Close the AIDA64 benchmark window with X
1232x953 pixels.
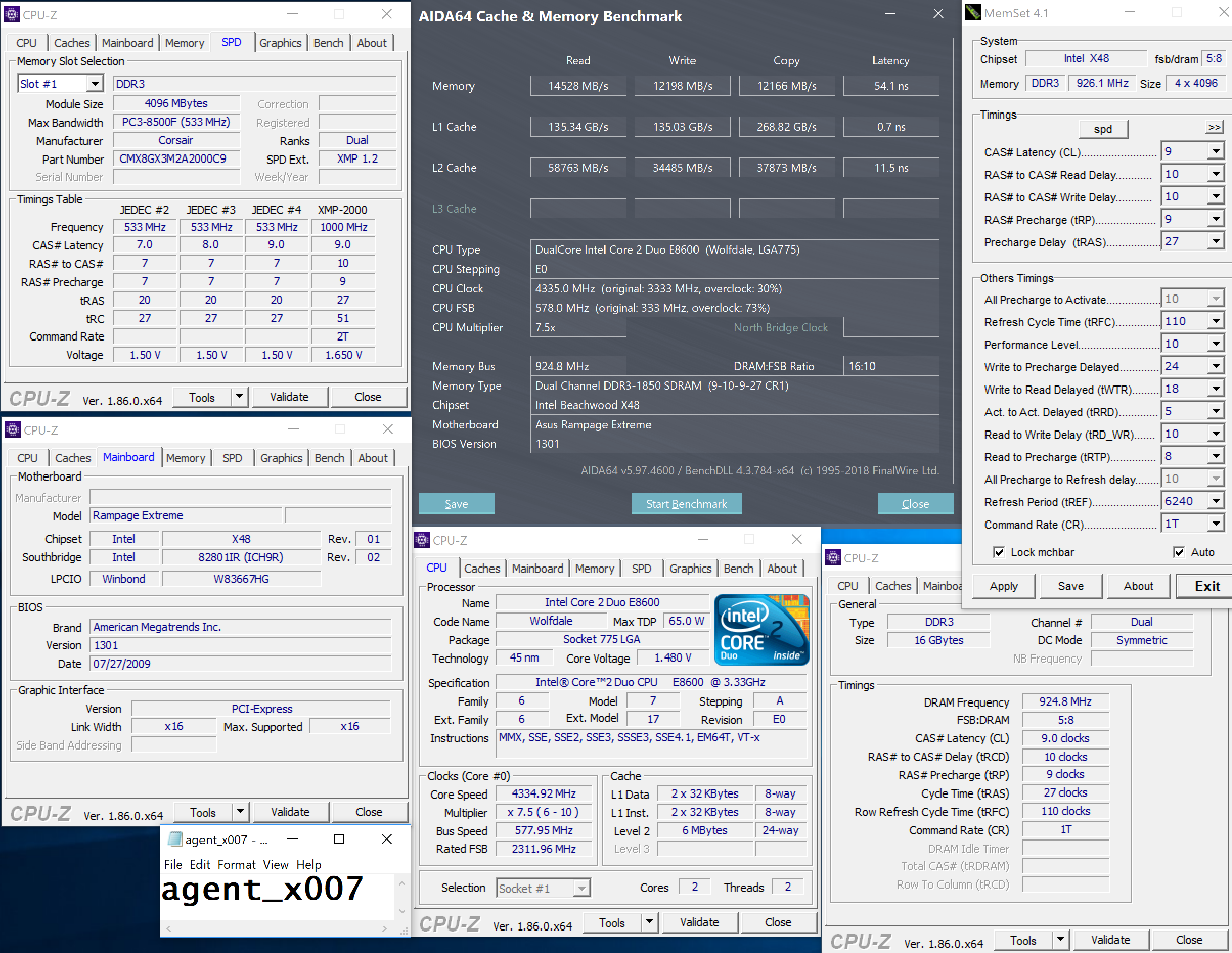click(938, 13)
